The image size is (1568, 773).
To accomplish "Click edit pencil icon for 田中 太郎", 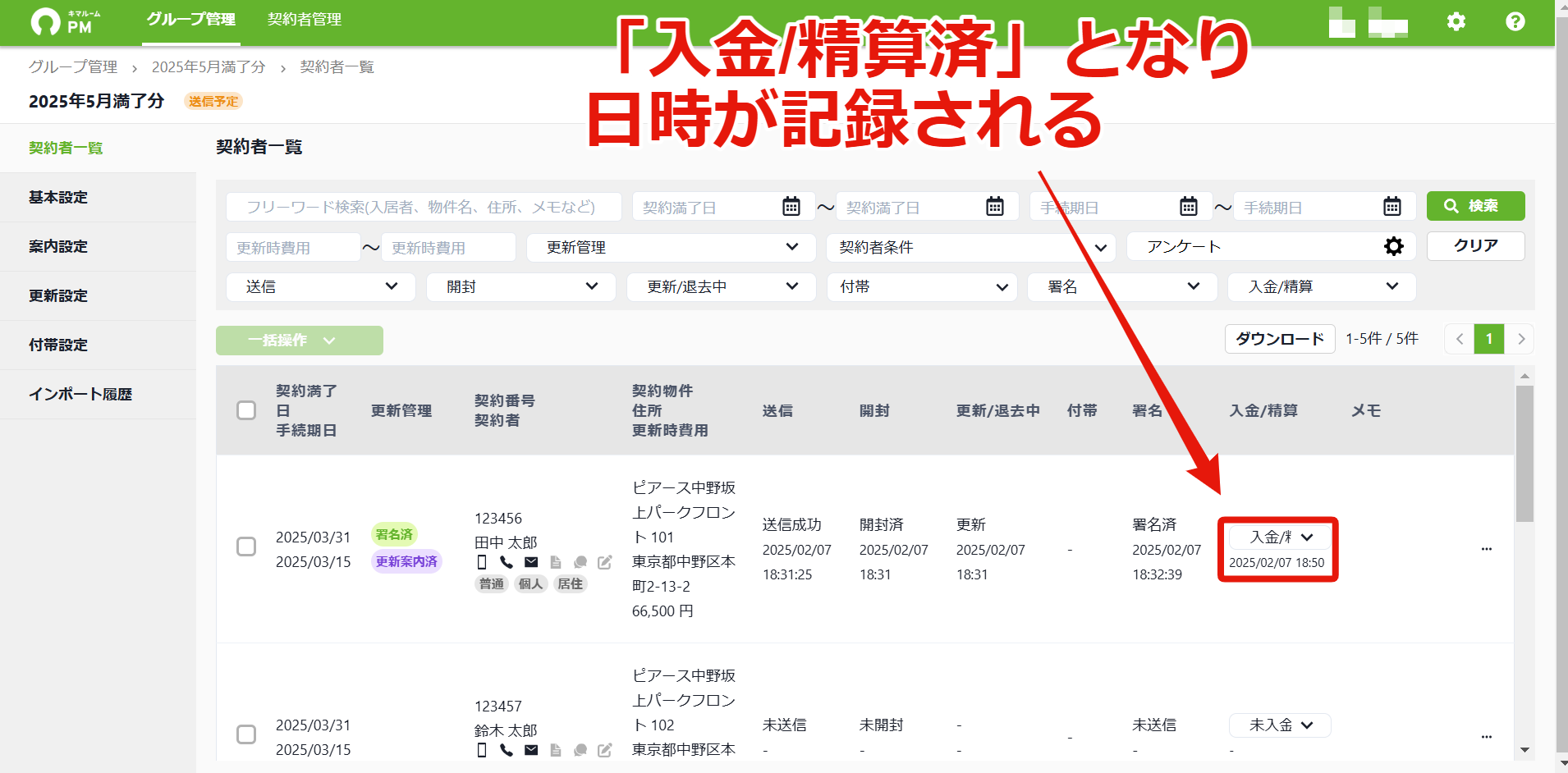I will pos(605,562).
